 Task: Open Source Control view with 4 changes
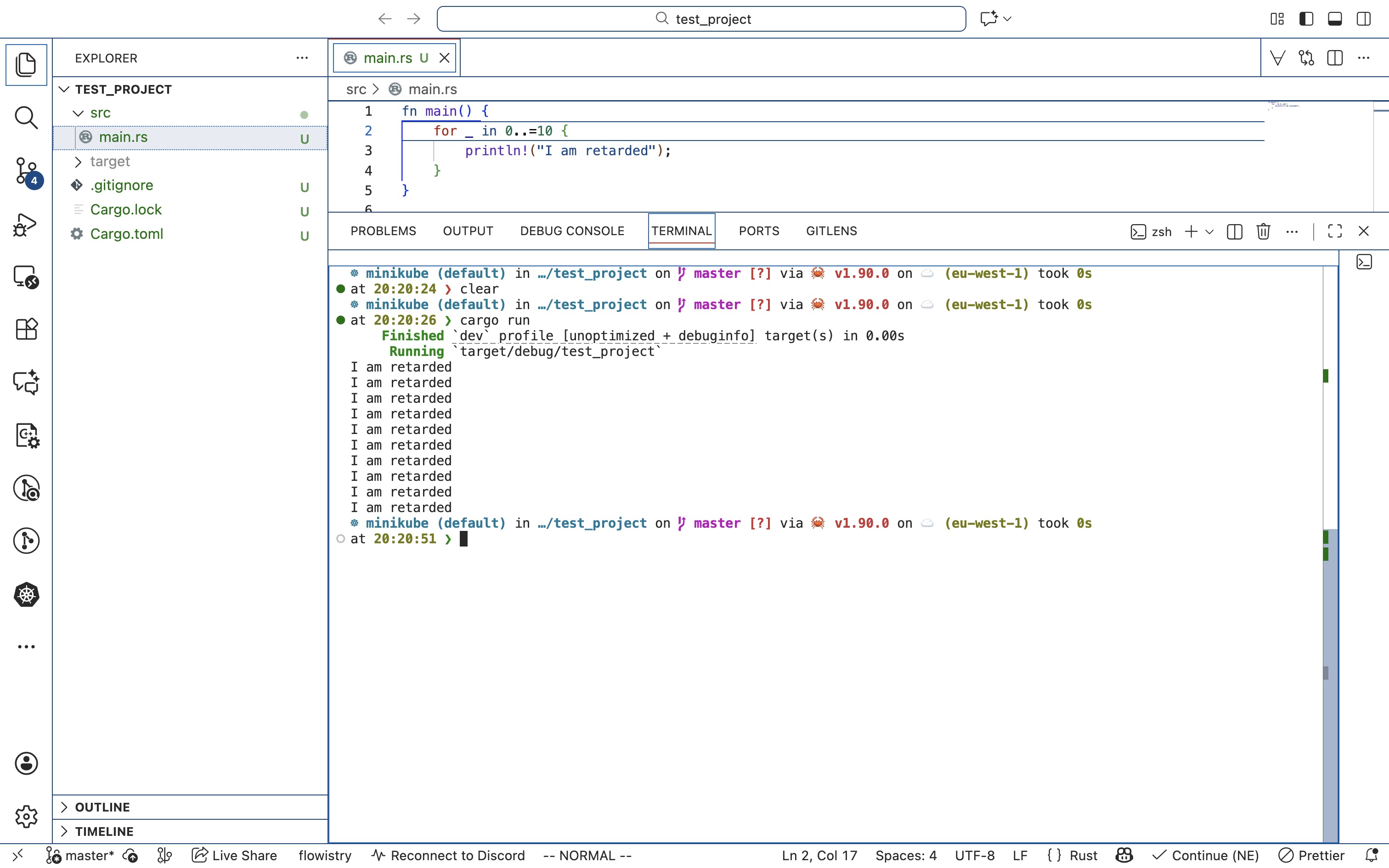(x=26, y=171)
